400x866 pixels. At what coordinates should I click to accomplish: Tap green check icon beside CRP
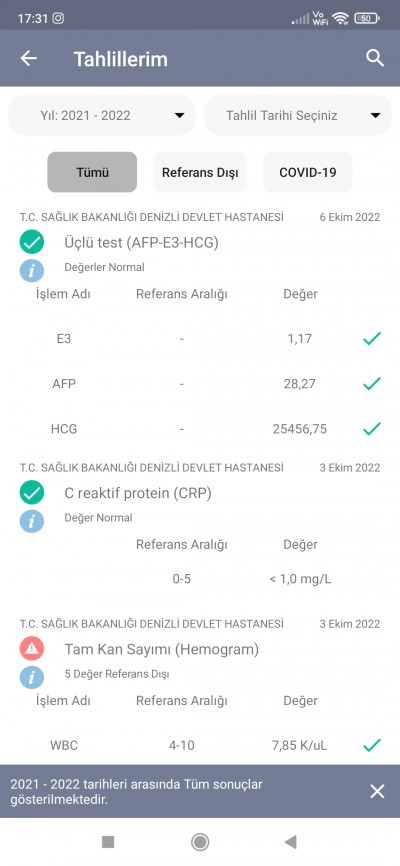[31, 493]
